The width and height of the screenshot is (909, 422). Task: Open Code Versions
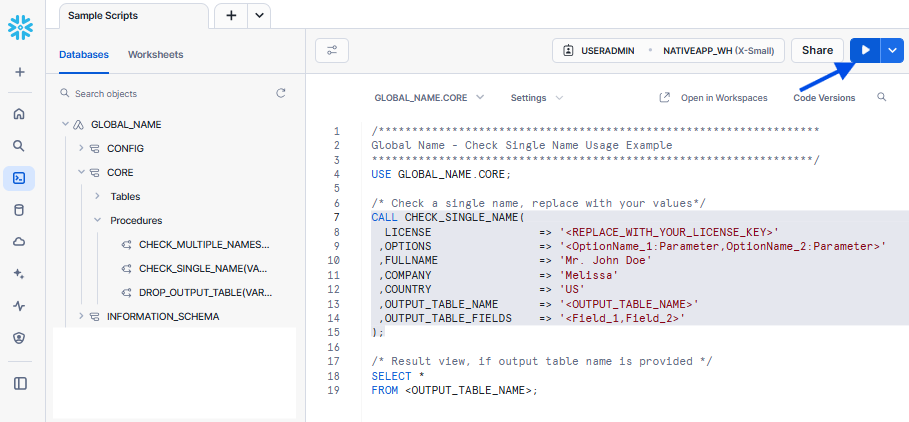pyautogui.click(x=824, y=97)
